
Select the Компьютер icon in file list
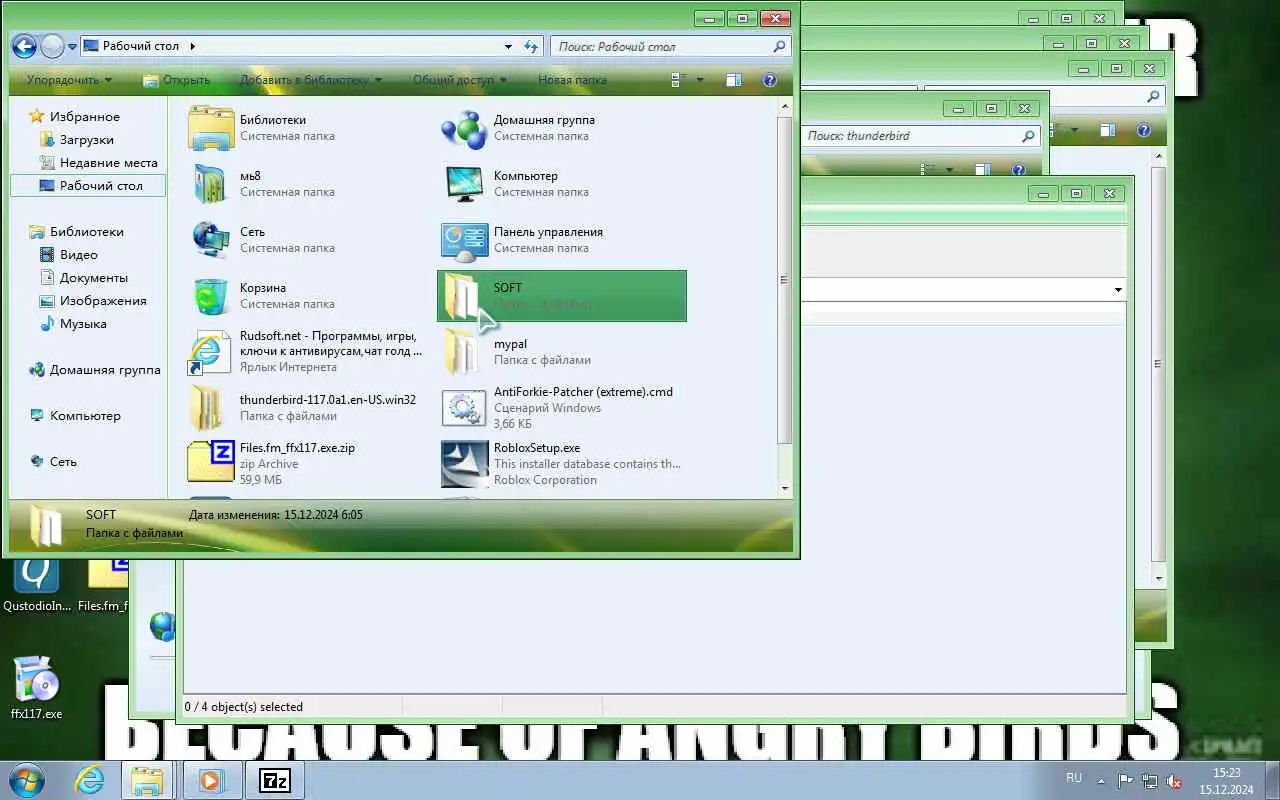(464, 184)
